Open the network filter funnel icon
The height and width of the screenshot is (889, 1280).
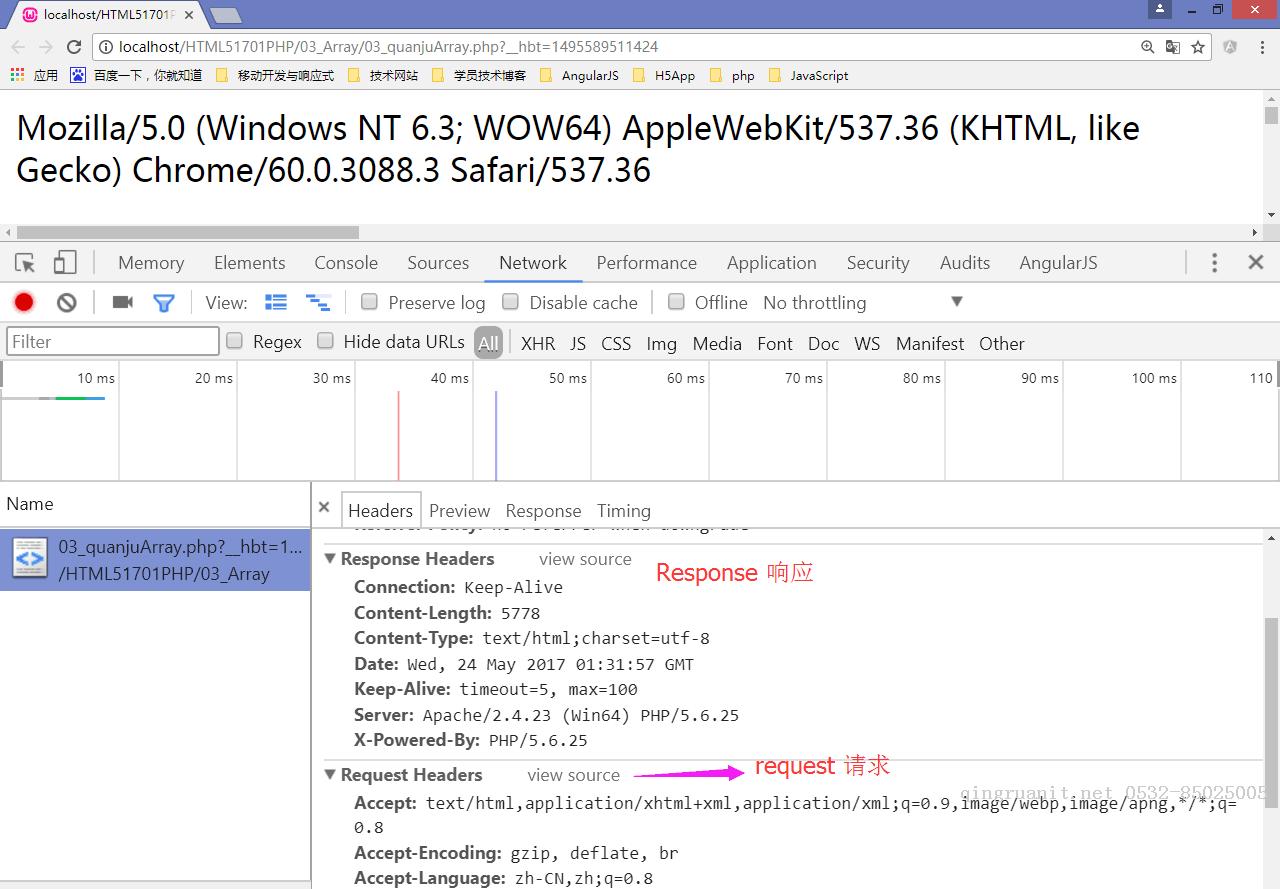click(164, 302)
